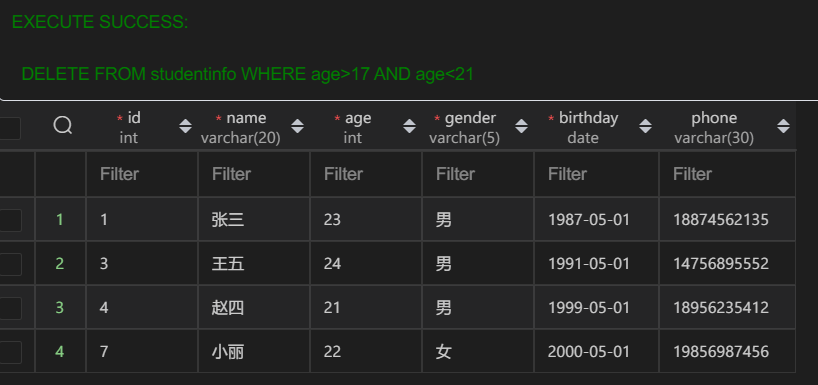Check the row checkbox for 小丽
818x385 pixels.
click(x=10, y=352)
